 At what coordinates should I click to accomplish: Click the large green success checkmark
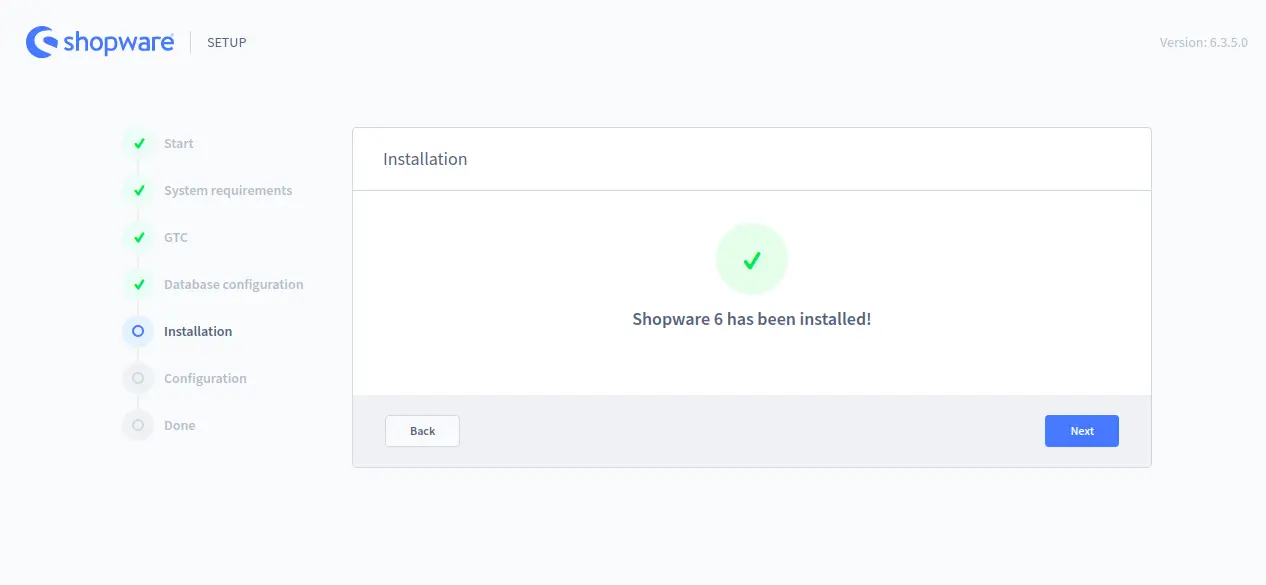click(x=752, y=260)
